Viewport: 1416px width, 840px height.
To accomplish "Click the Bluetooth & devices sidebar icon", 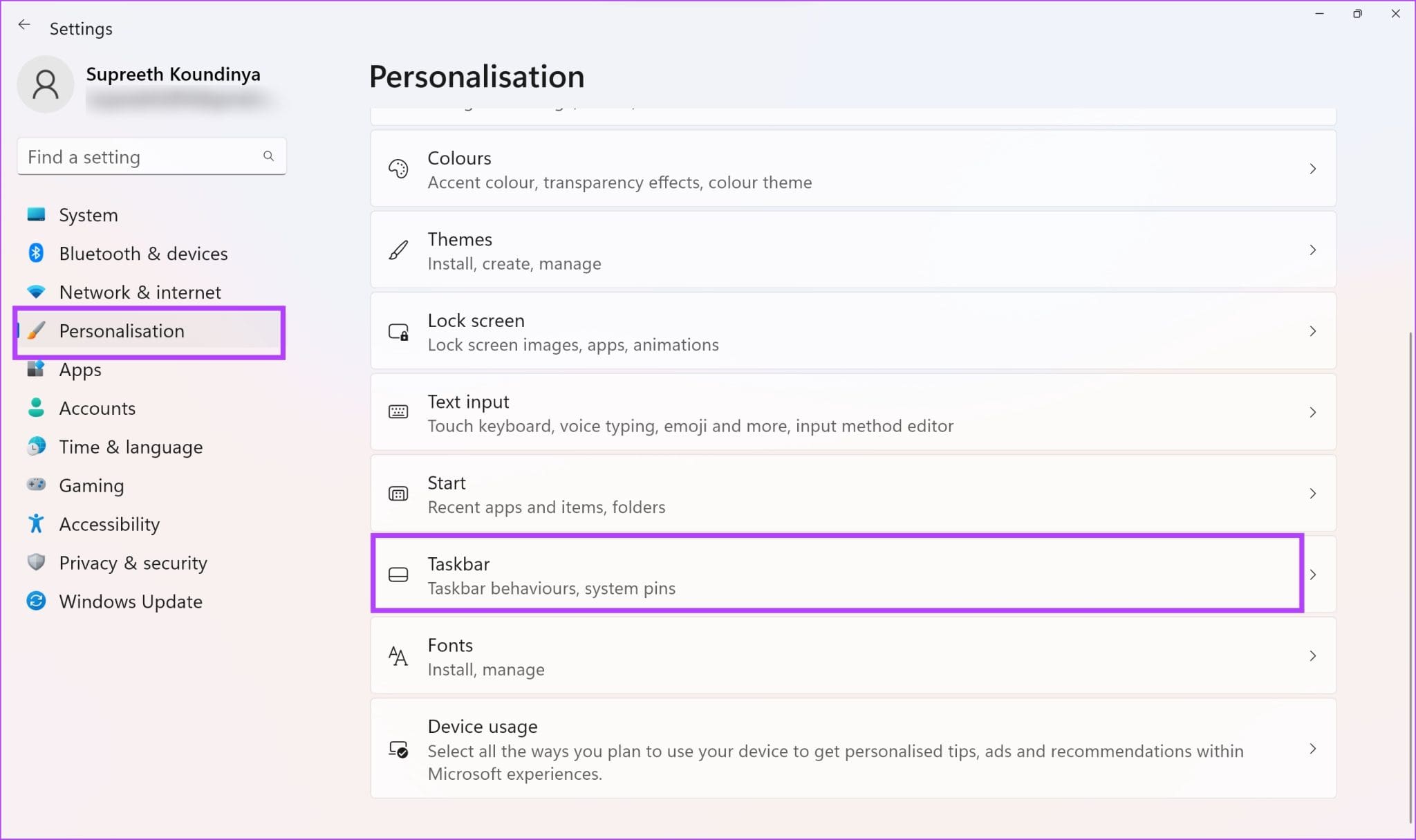I will tap(37, 253).
